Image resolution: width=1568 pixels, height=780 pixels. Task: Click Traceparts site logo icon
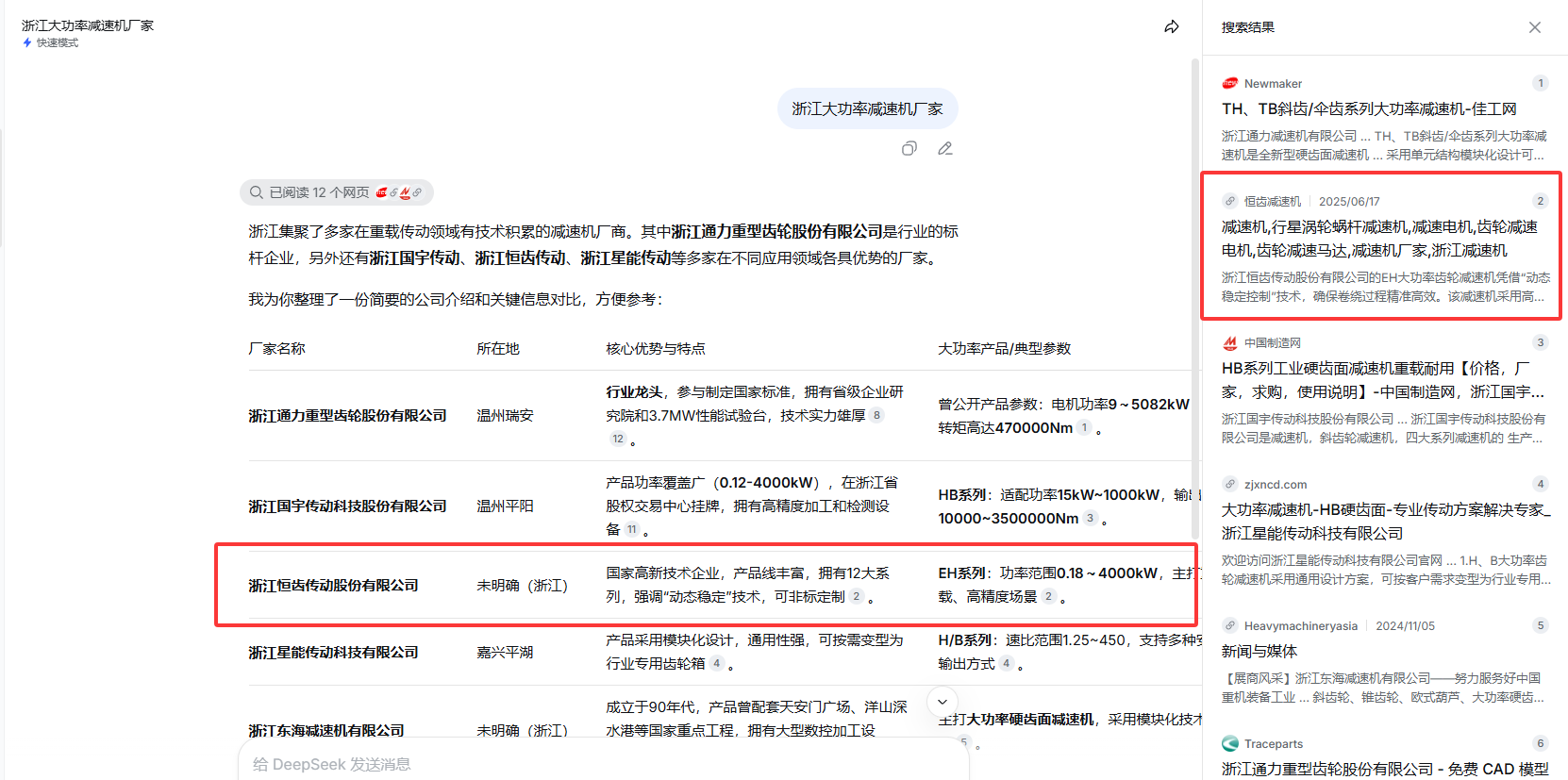pyautogui.click(x=1230, y=743)
